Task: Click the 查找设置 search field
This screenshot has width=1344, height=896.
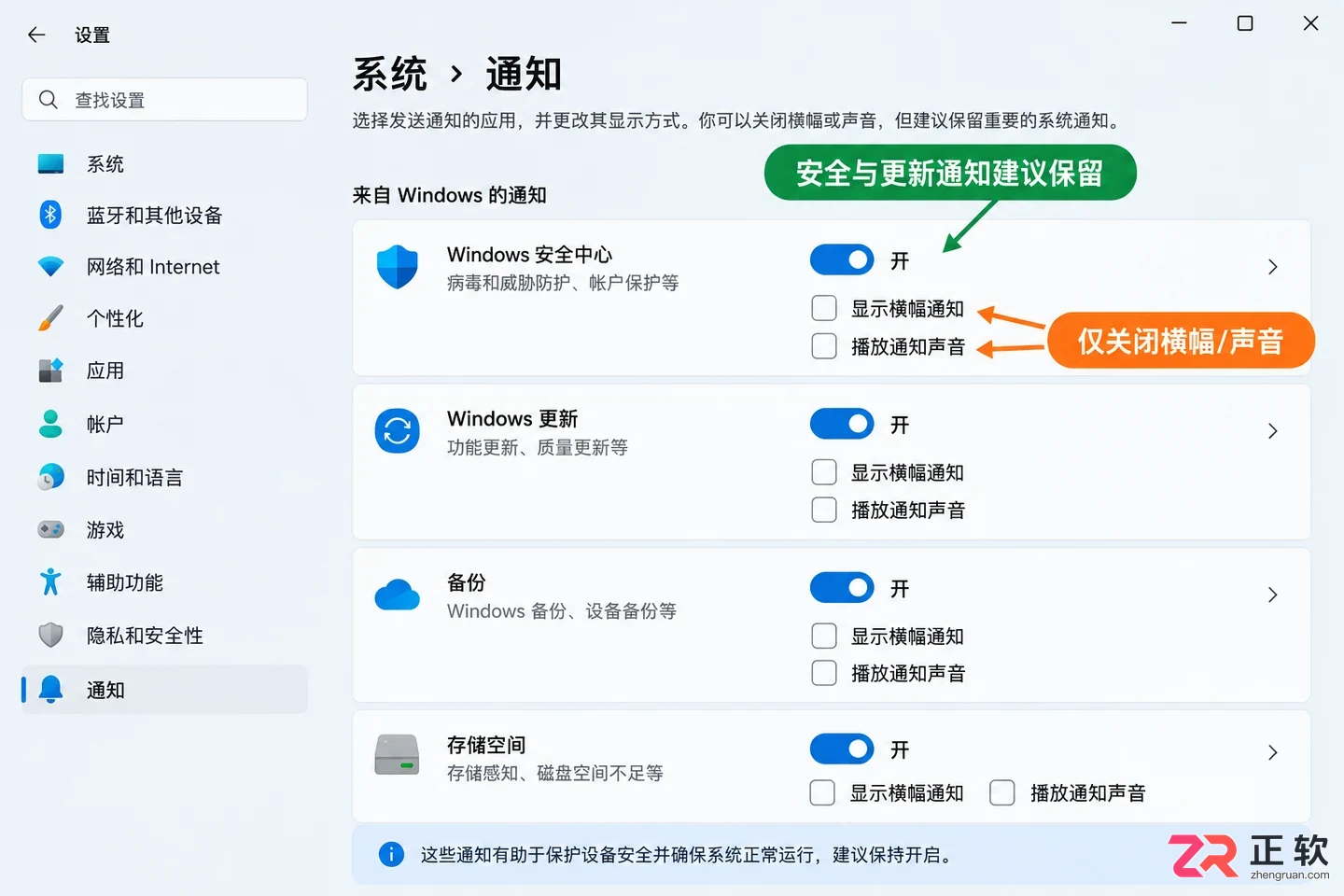Action: [164, 100]
